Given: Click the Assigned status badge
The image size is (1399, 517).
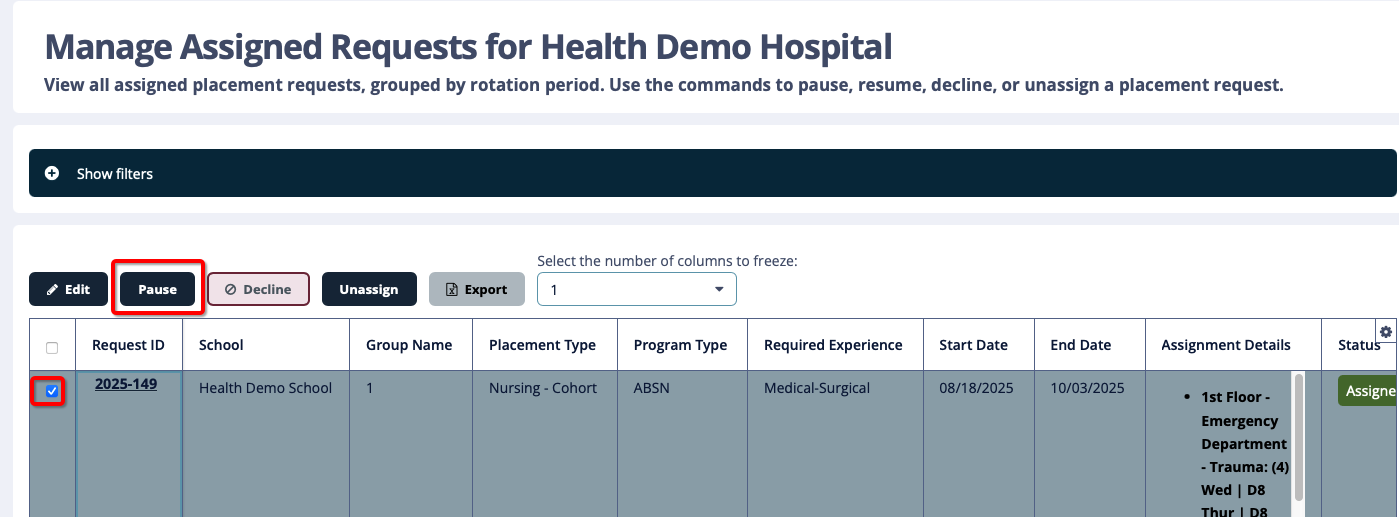Looking at the screenshot, I should coord(1368,390).
